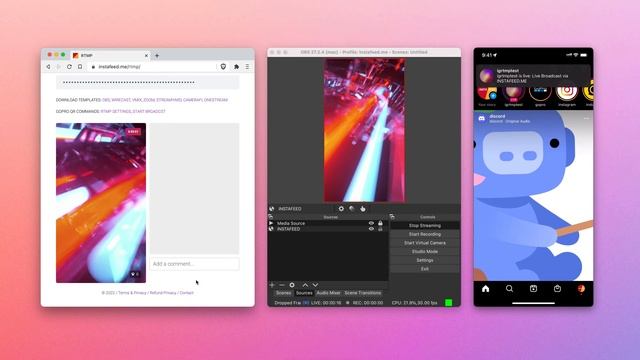Remove selected source with minus button
The height and width of the screenshot is (360, 640).
282,285
